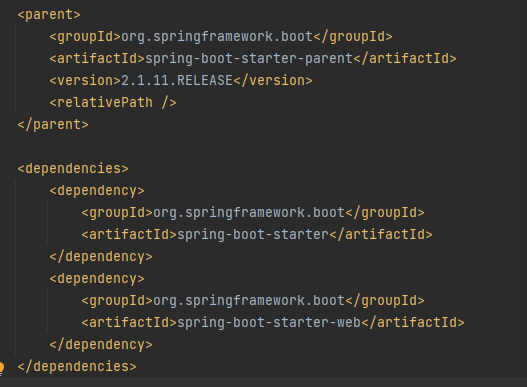The width and height of the screenshot is (527, 387).
Task: Click the last </dependency> closing tag
Action: (x=101, y=345)
